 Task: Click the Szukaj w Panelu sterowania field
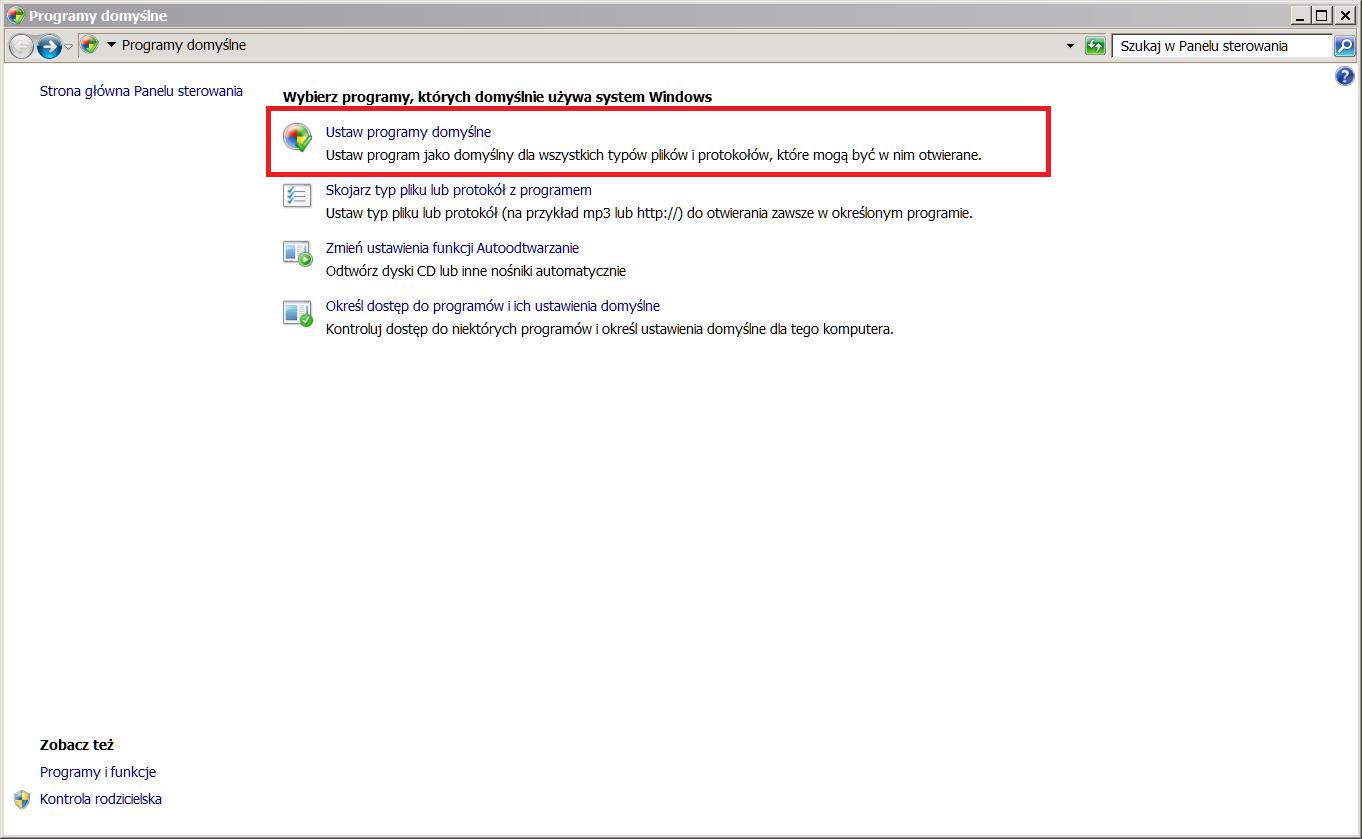(x=1220, y=46)
